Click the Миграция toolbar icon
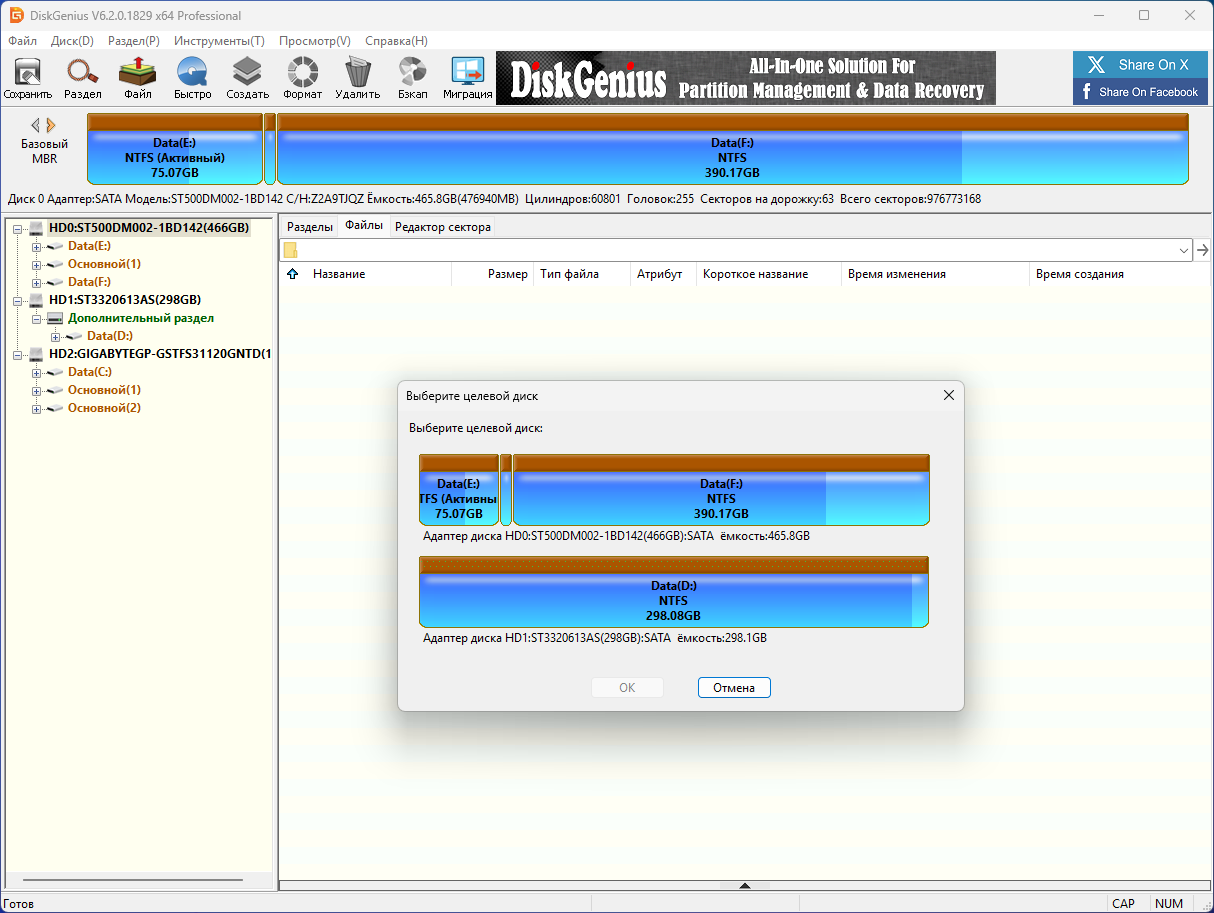This screenshot has height=913, width=1214. (x=468, y=78)
